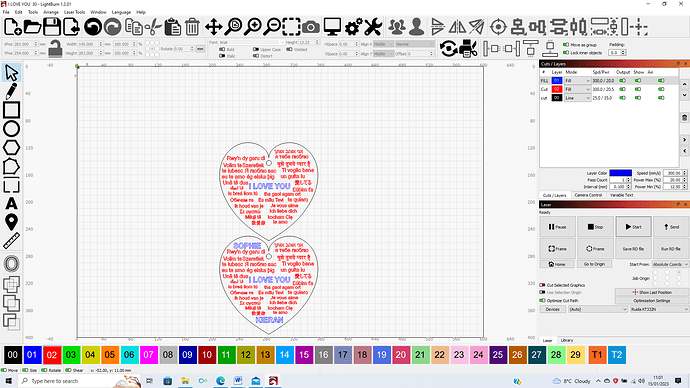The height and width of the screenshot is (388, 690).
Task: Open Mode dropdown for layer 00
Action: coord(577,98)
